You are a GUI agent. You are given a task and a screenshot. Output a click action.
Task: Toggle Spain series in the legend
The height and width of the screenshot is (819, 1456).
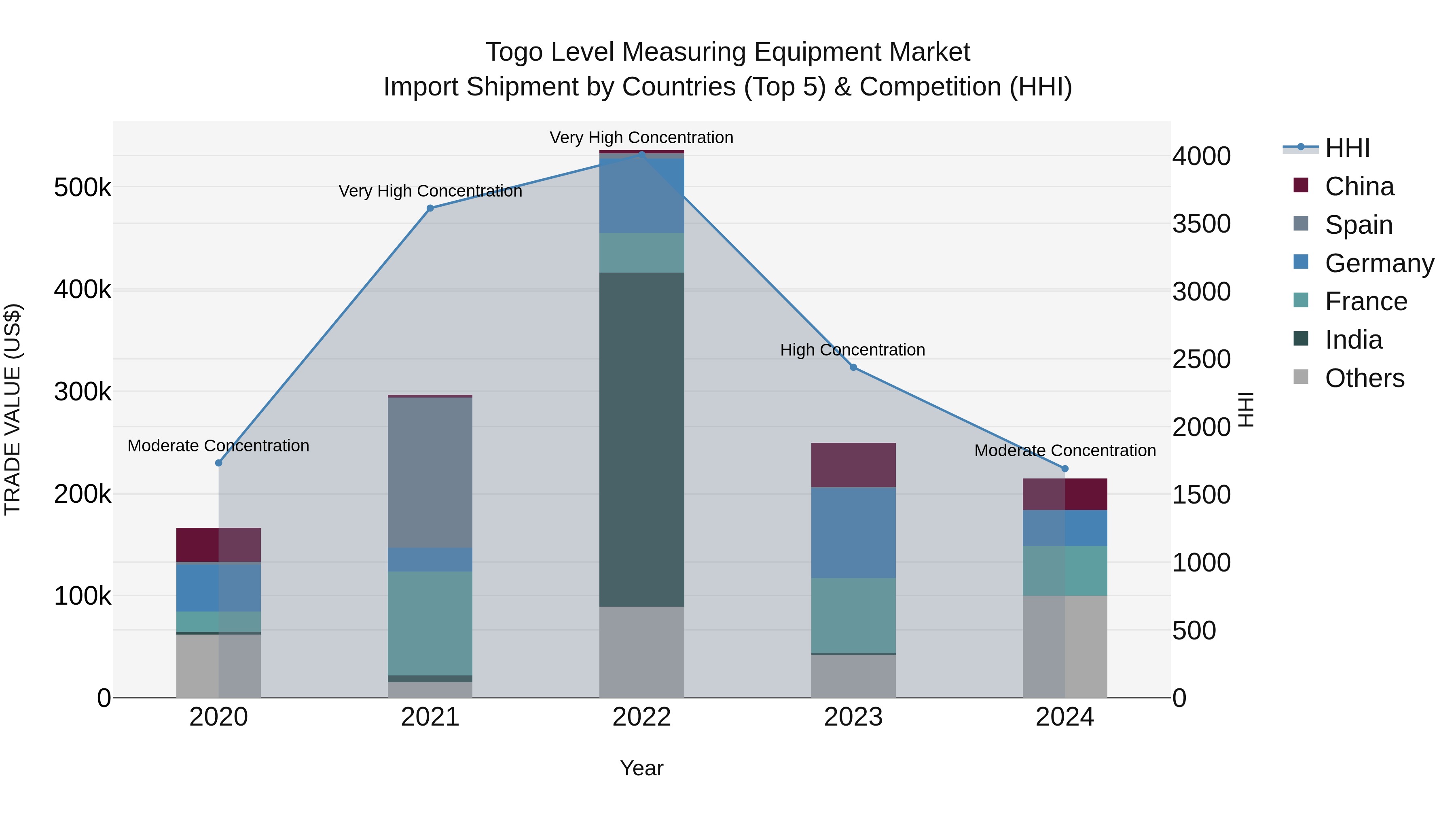(1343, 224)
